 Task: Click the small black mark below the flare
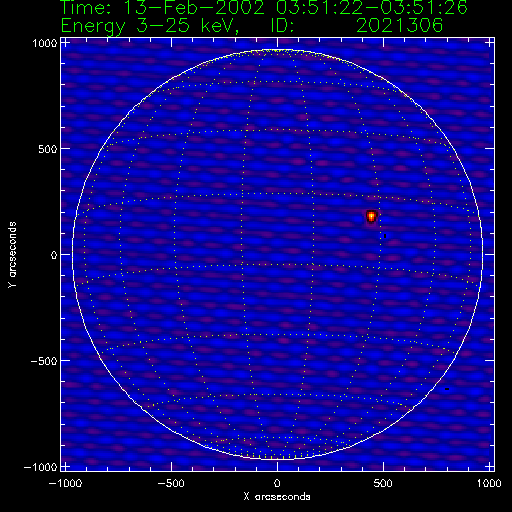385,236
